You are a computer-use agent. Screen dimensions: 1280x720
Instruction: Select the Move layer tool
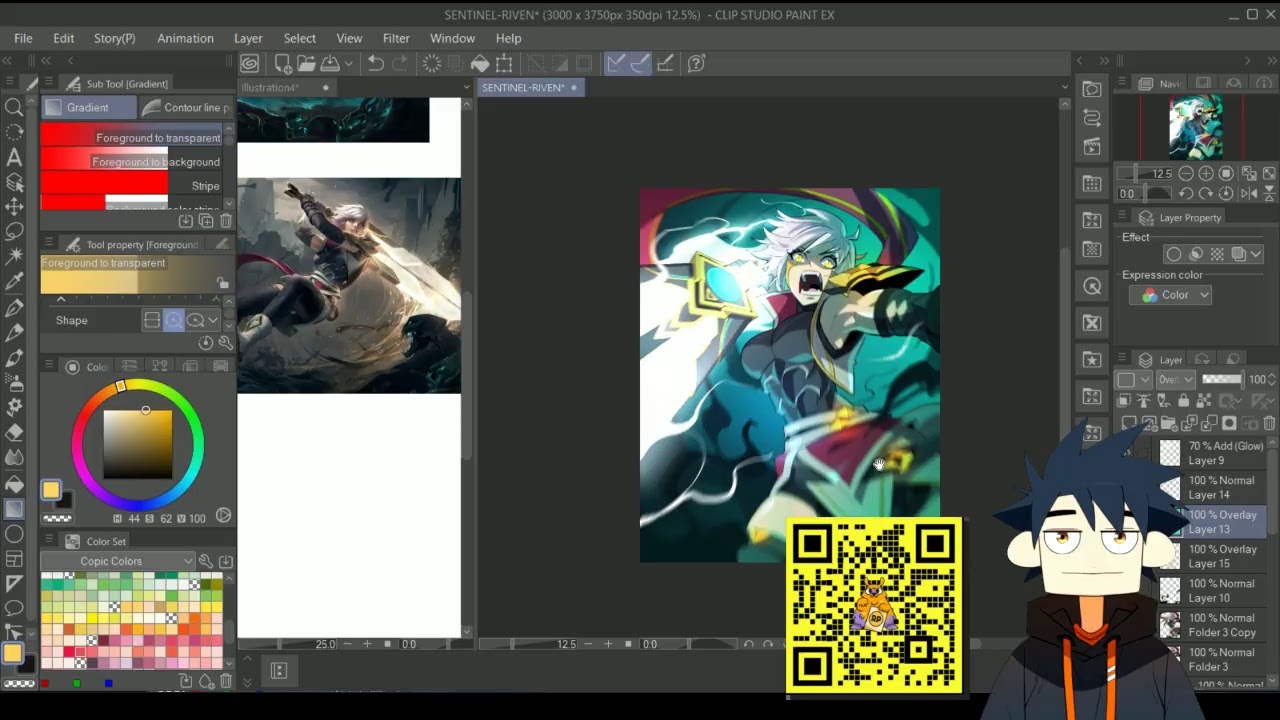tap(14, 207)
